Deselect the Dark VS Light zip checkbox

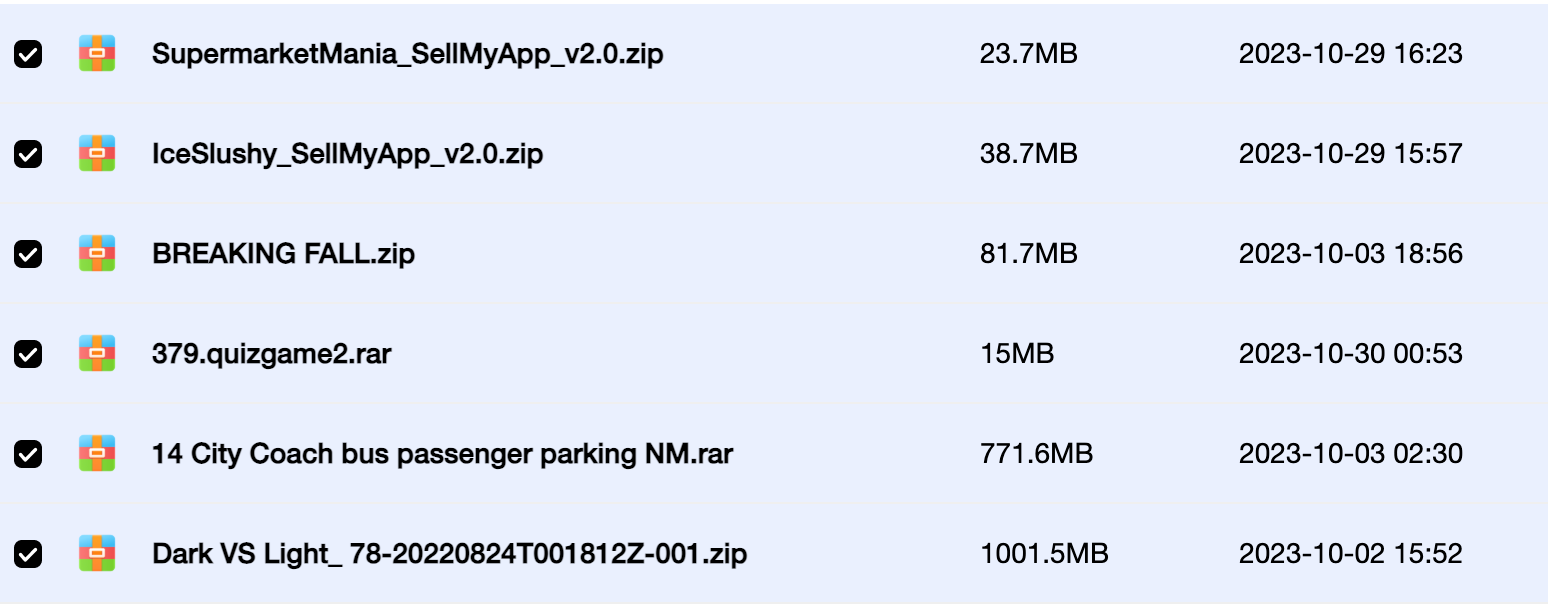28,554
